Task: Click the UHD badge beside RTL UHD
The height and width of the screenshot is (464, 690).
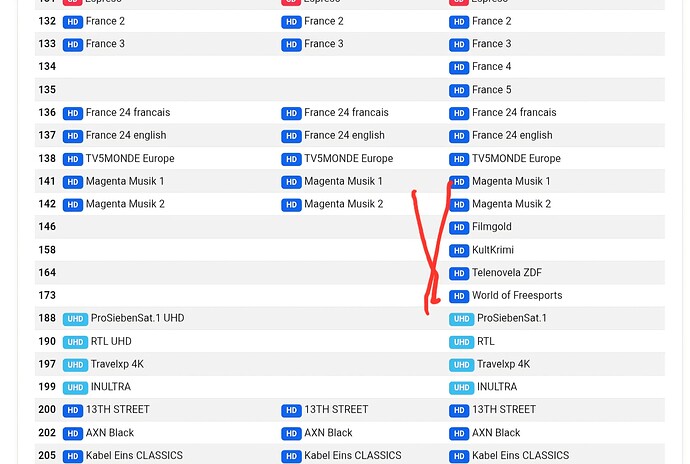Action: [x=75, y=342]
